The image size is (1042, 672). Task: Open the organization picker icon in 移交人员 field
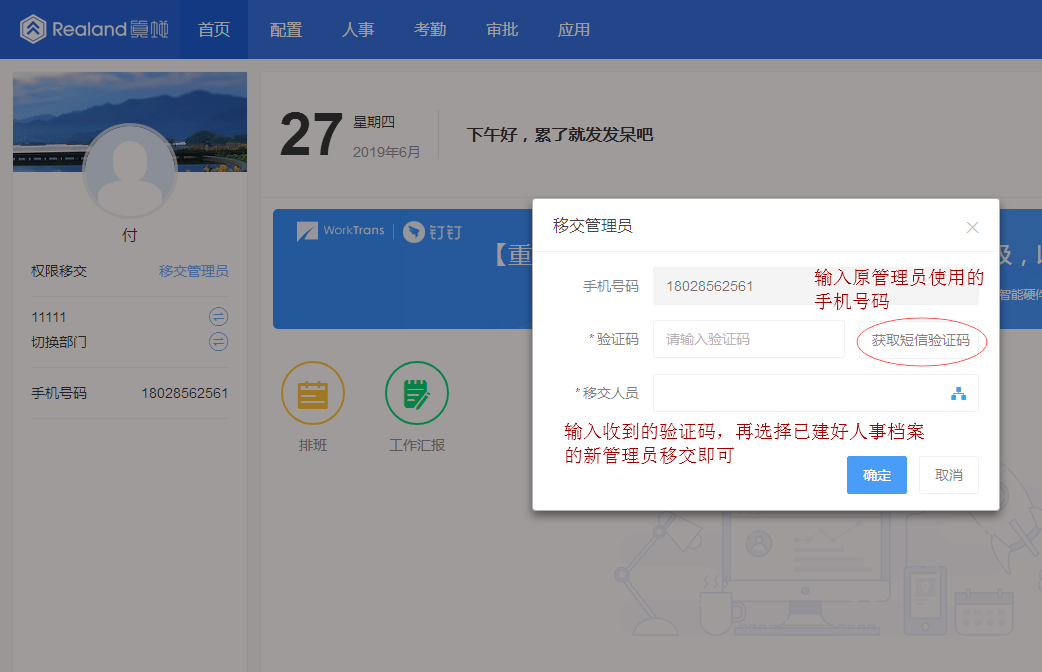(959, 393)
